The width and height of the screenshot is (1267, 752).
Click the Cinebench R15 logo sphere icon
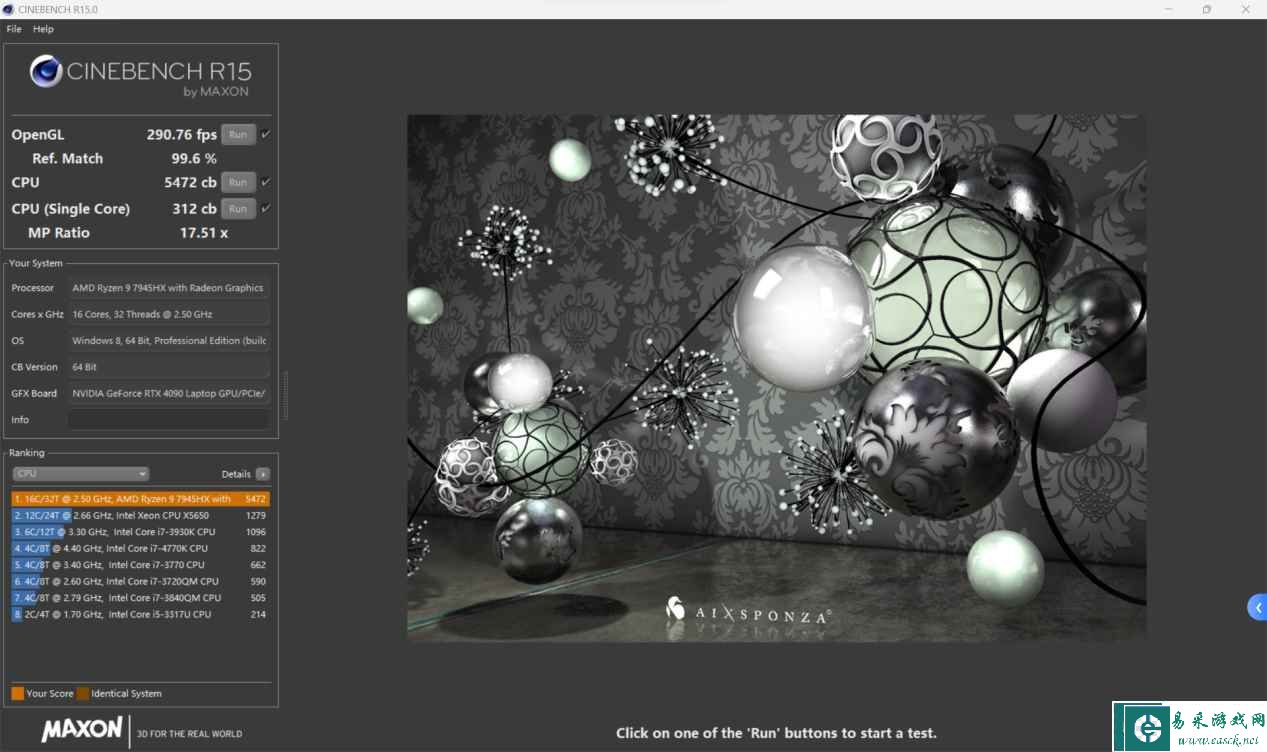click(46, 71)
